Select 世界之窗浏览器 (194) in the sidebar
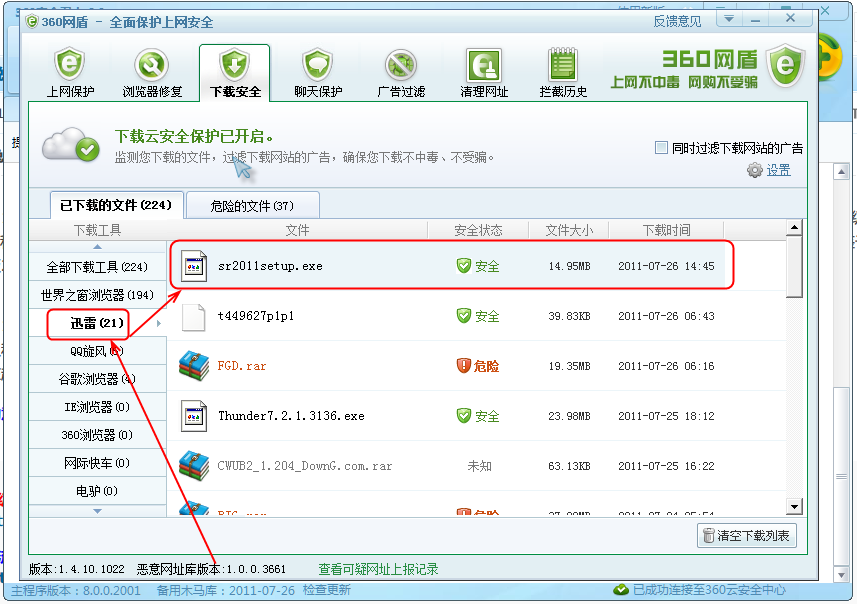 [x=97, y=295]
